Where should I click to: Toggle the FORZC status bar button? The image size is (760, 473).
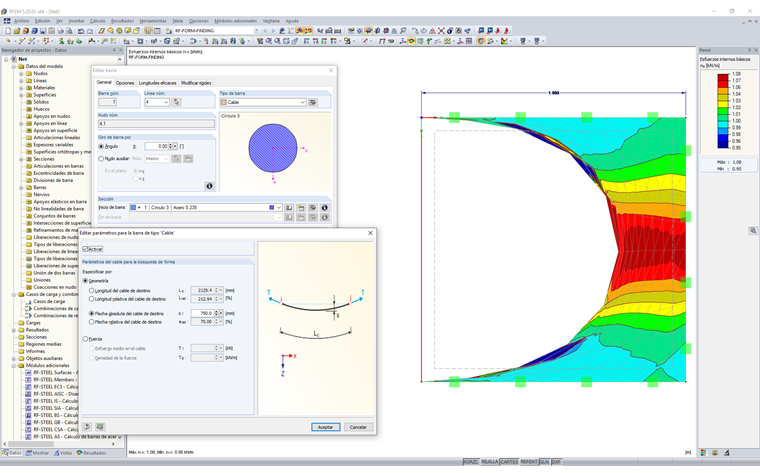(x=471, y=462)
